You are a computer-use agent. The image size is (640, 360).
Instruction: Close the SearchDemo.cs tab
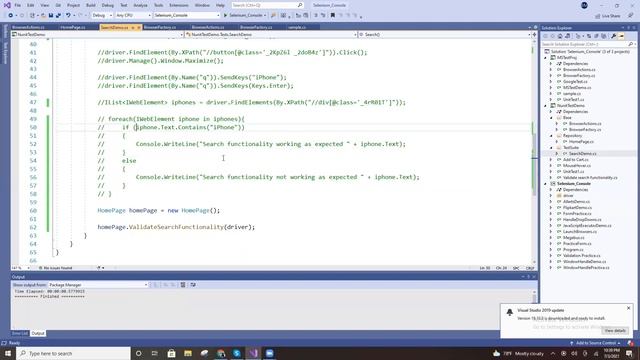[x=139, y=27]
